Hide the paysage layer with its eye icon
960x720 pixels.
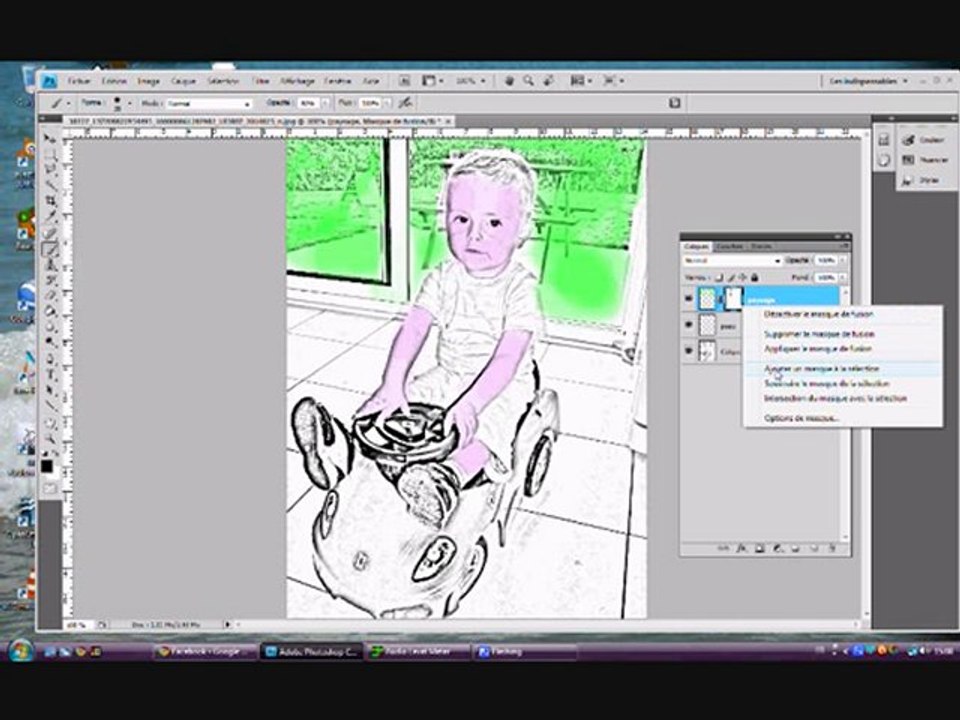click(x=689, y=299)
